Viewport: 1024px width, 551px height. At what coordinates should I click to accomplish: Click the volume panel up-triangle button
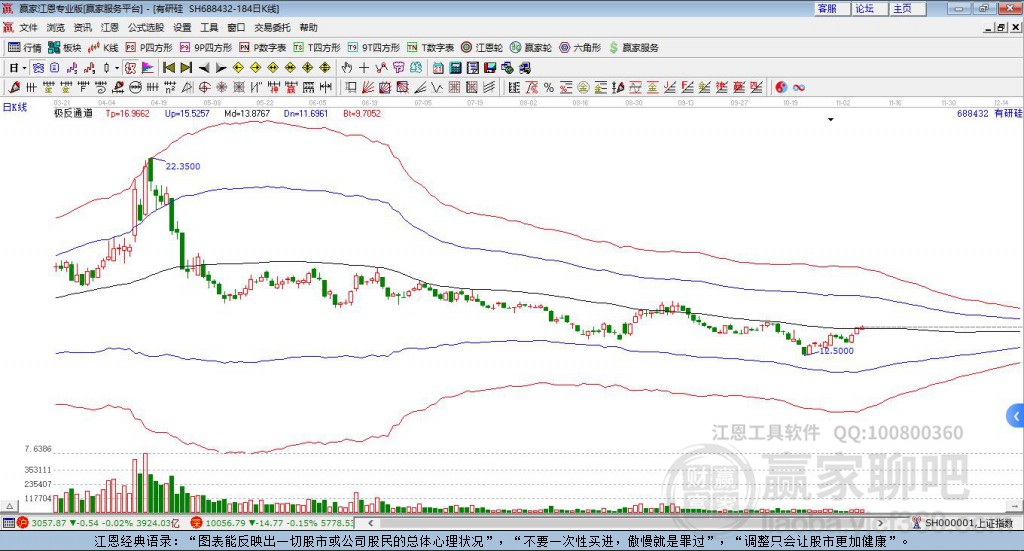tap(9, 506)
